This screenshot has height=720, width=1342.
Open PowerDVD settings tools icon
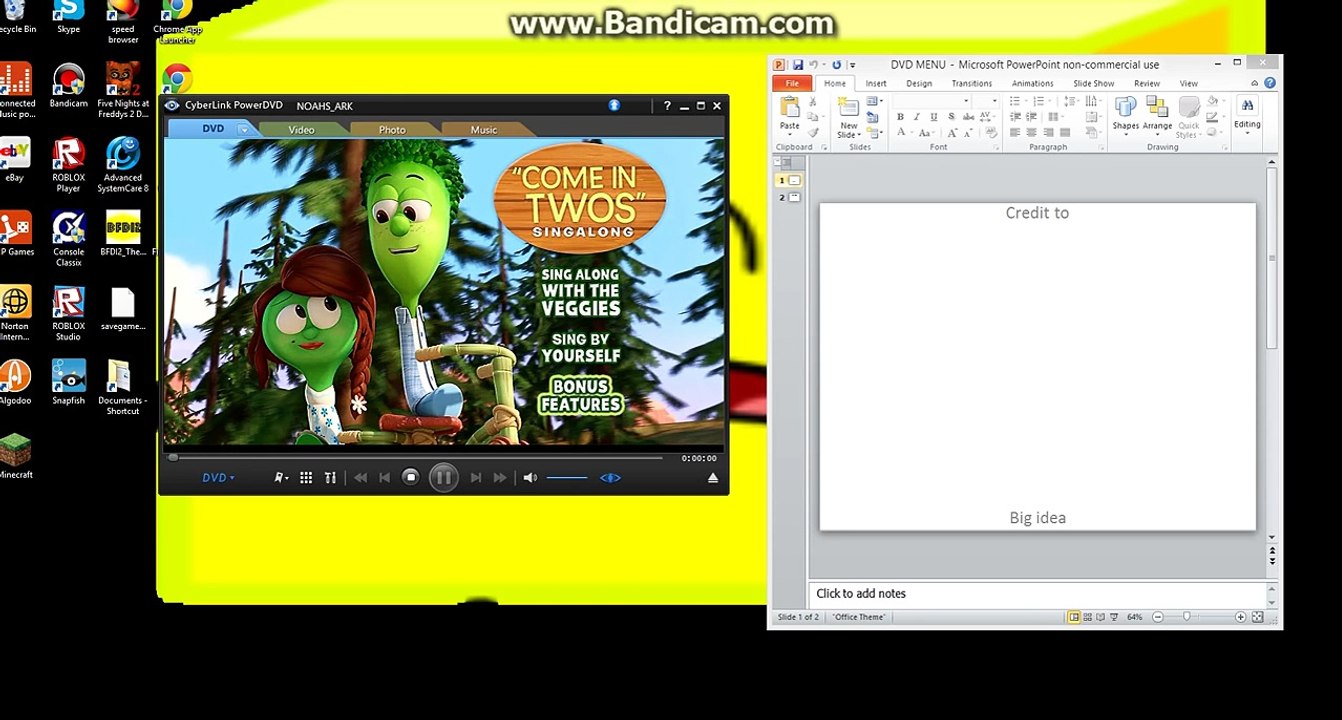(330, 478)
